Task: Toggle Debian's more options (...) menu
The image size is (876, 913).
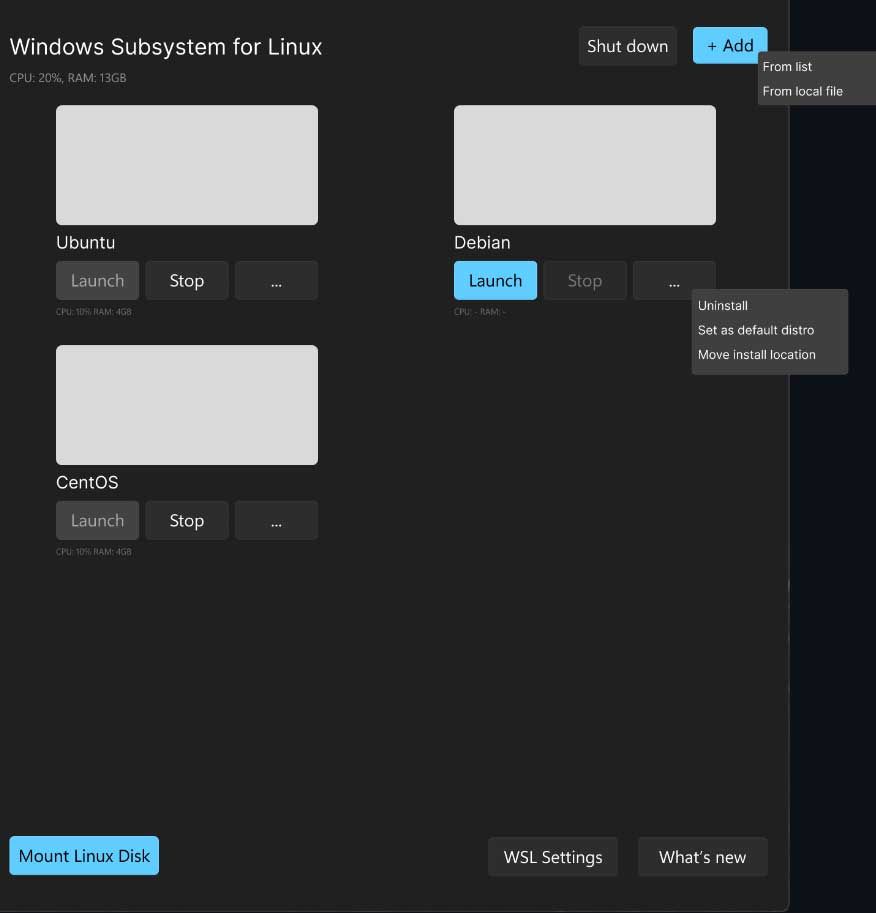Action: [674, 281]
